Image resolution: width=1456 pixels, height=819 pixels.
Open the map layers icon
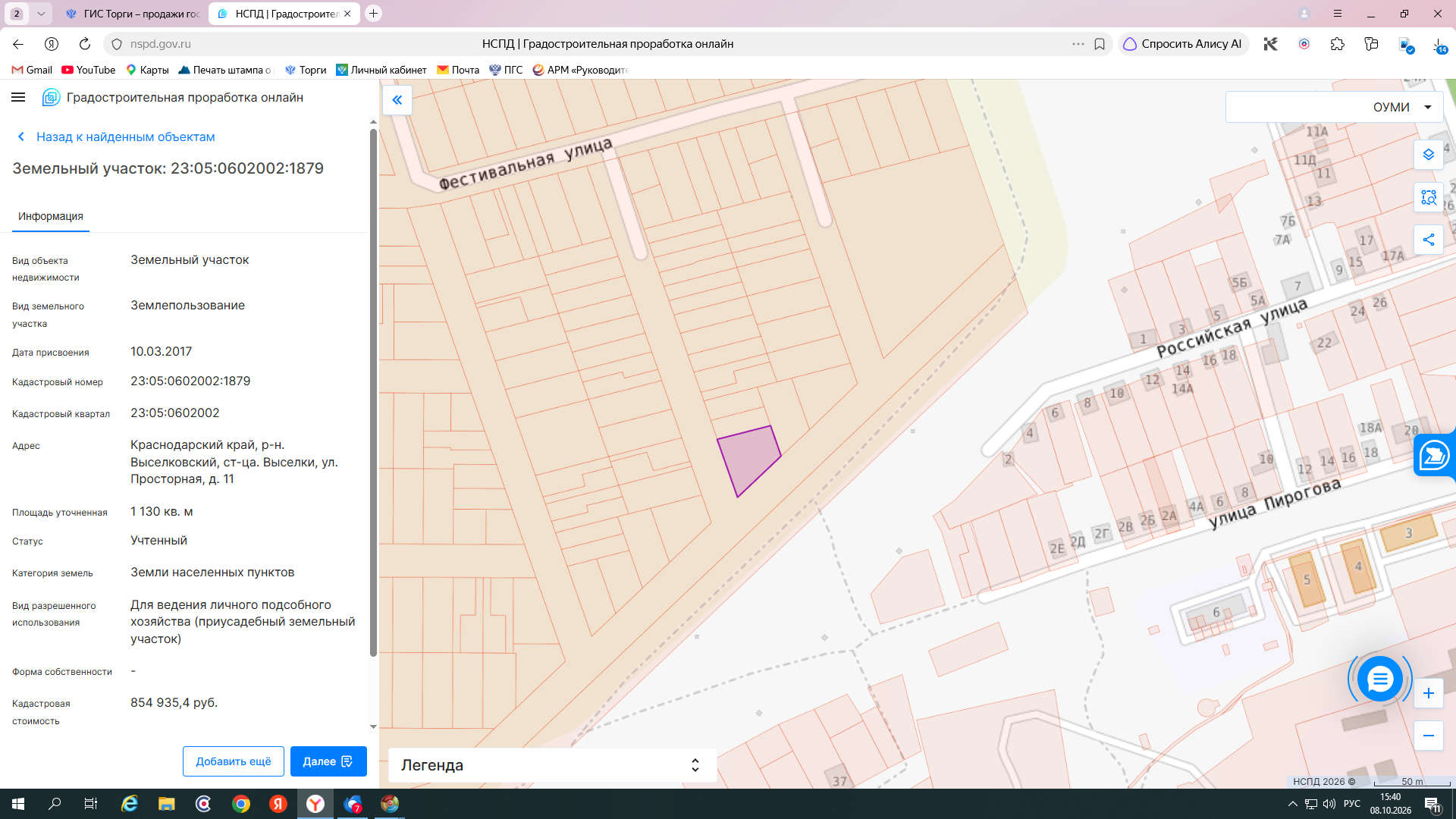[x=1429, y=155]
